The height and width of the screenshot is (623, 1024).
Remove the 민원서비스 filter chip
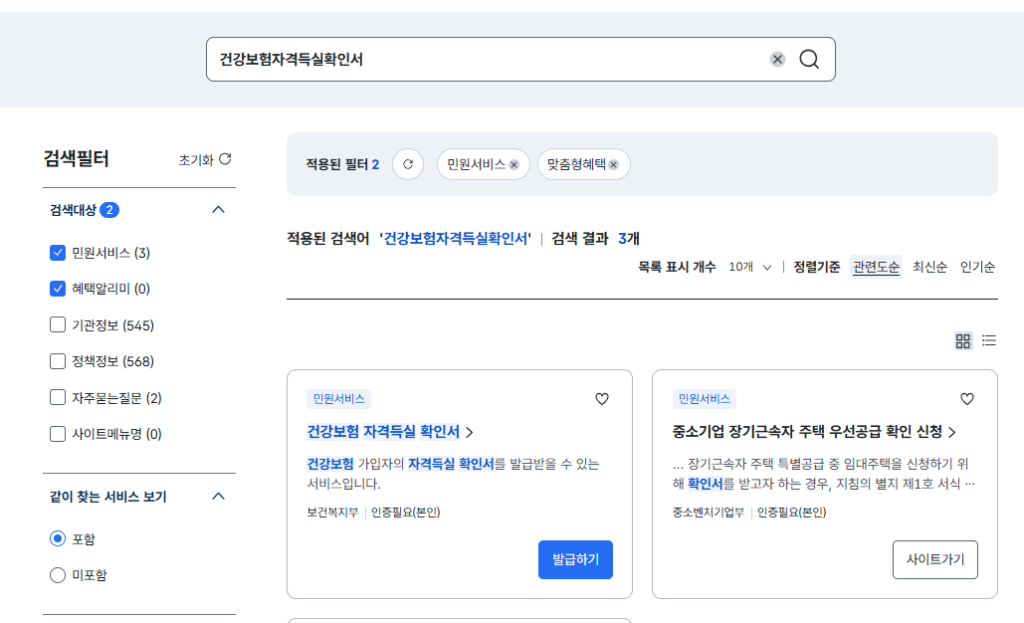point(514,164)
